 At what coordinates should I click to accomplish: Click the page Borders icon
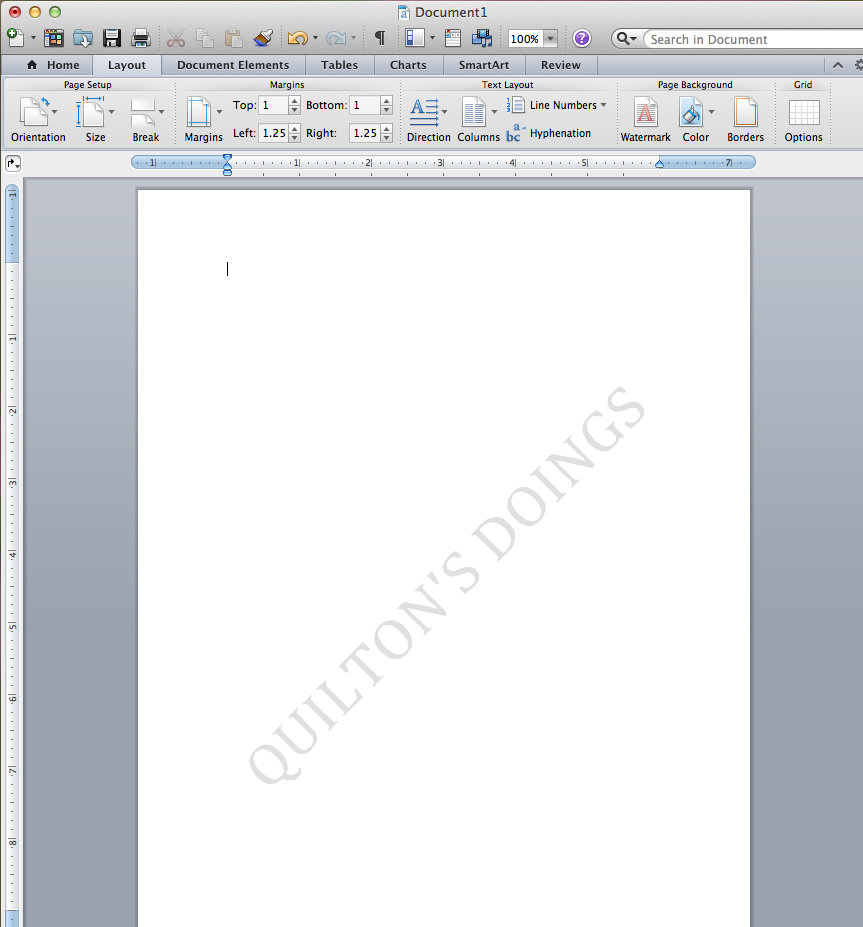(x=745, y=112)
